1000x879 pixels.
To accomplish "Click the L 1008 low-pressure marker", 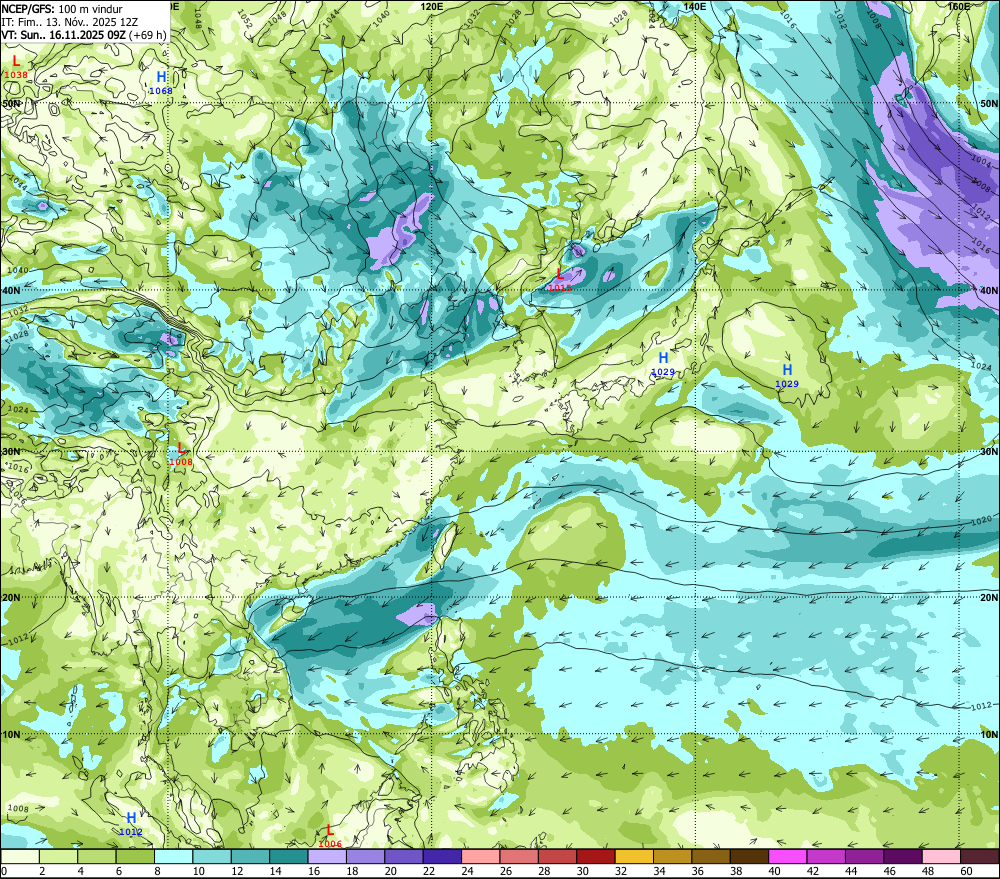I will click(x=181, y=454).
